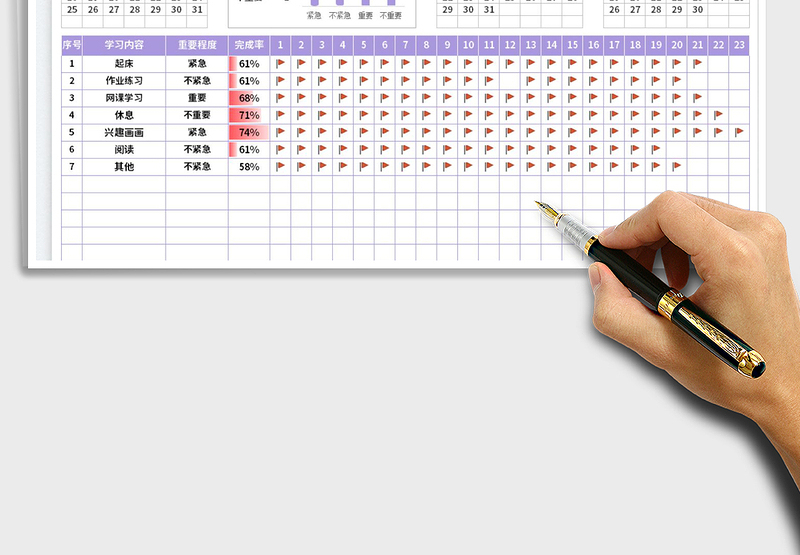Click the day 23 flag in 兴趣画画 row
Viewport: 800px width, 555px height.
click(739, 132)
